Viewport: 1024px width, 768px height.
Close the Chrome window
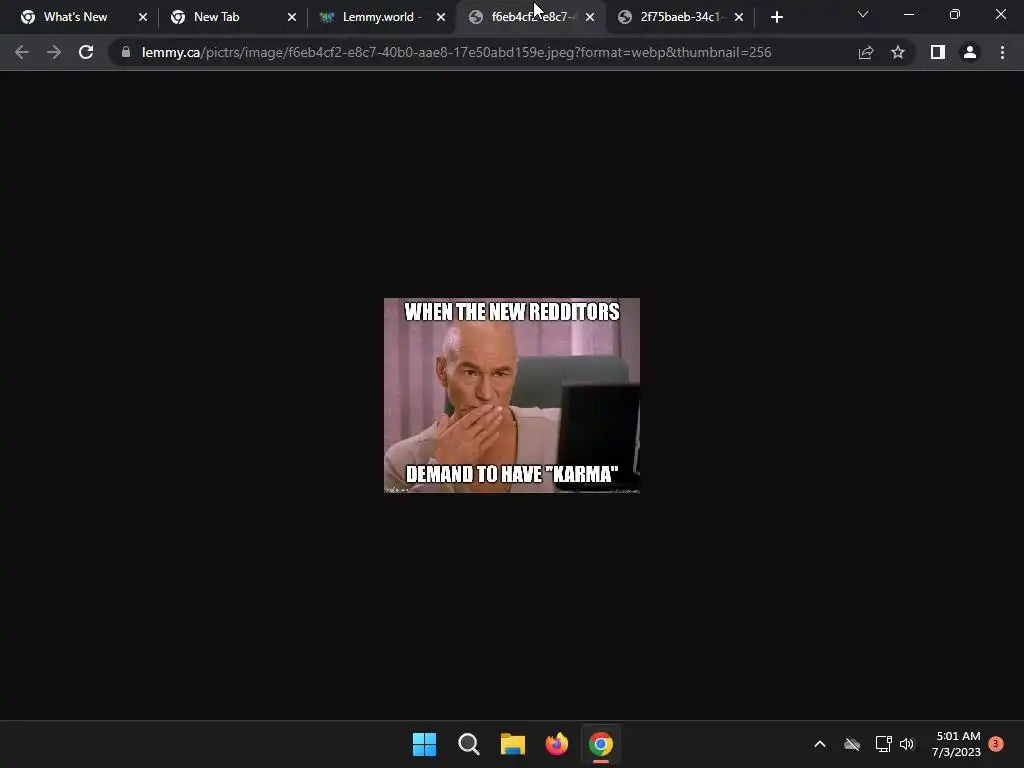tap(1000, 14)
